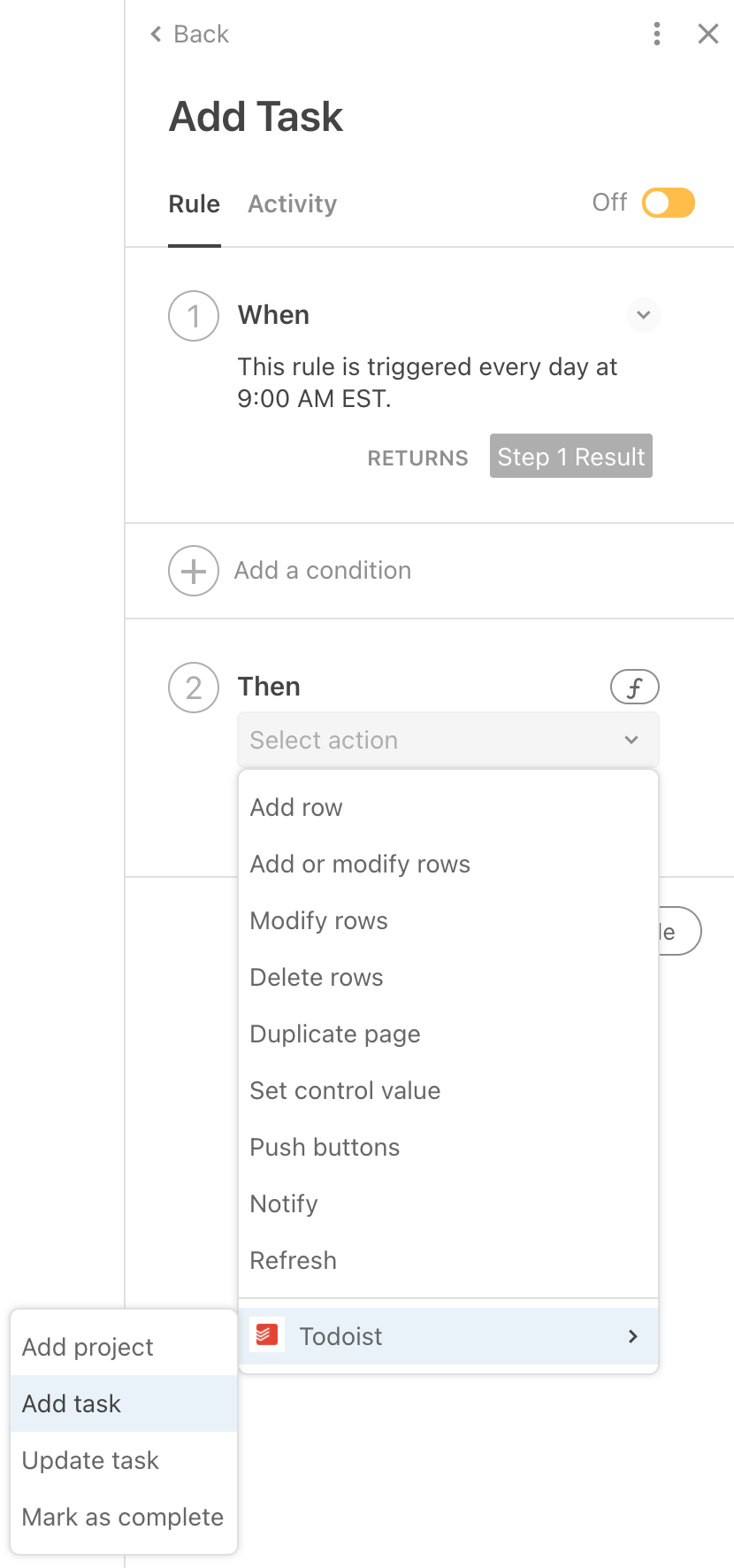
Task: Click the formula (f) icon beside Then
Action: click(x=634, y=688)
